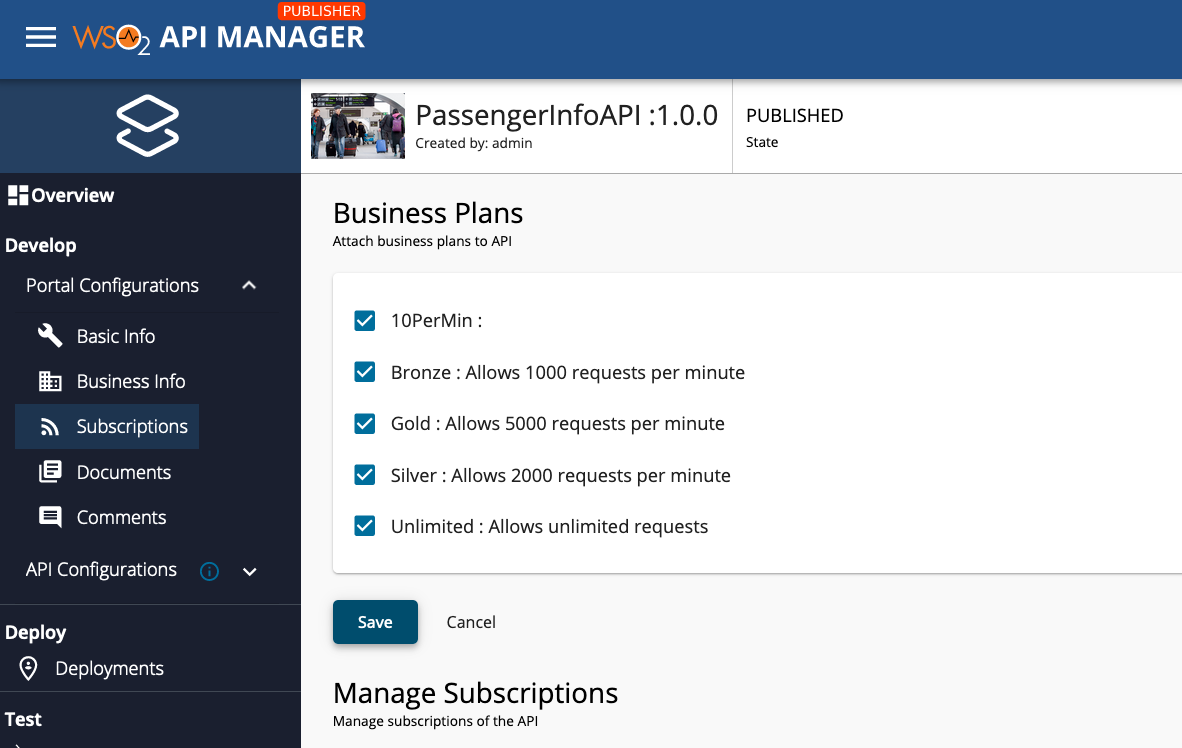Toggle the Unlimited plan checkbox
The height and width of the screenshot is (748, 1182).
pyautogui.click(x=365, y=526)
